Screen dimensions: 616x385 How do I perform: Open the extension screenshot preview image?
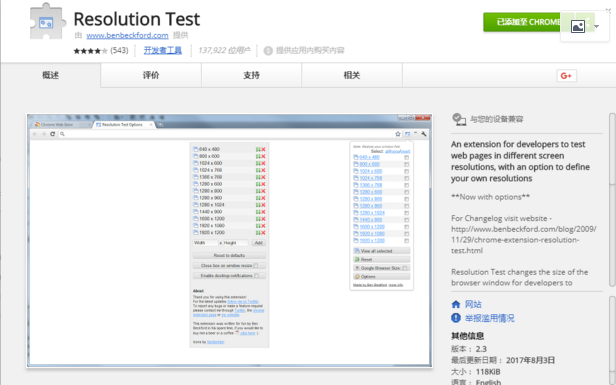click(x=229, y=241)
